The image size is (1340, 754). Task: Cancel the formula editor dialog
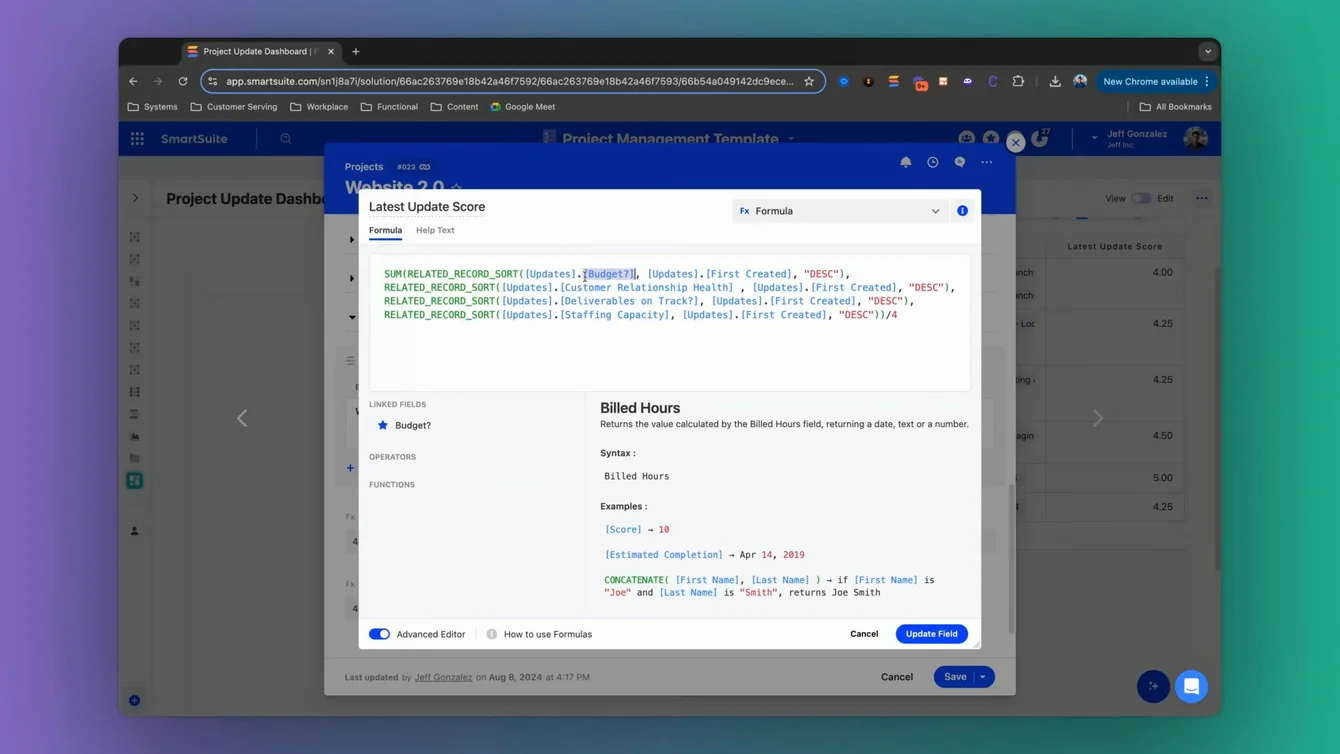tap(864, 634)
